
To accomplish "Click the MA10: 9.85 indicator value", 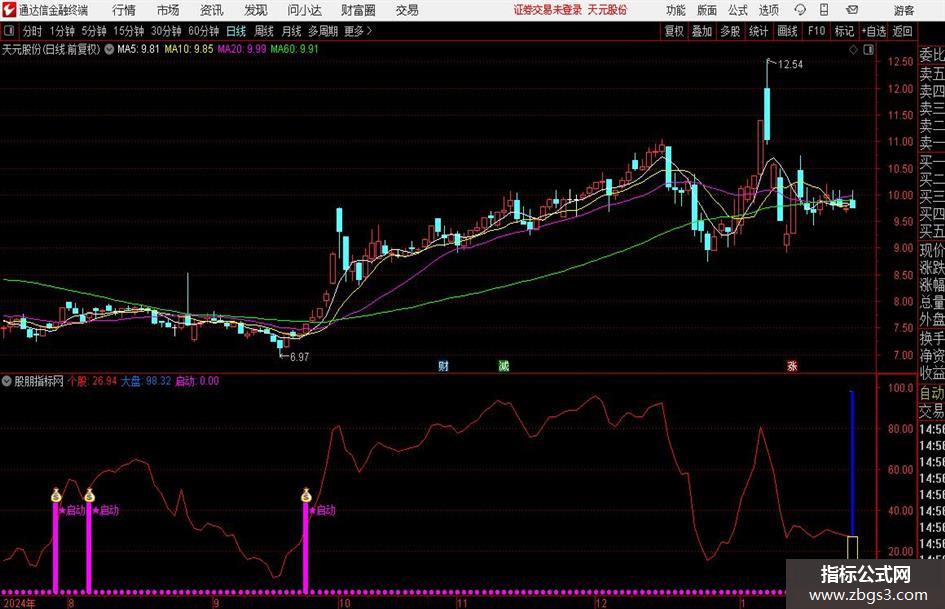I will 189,49.
